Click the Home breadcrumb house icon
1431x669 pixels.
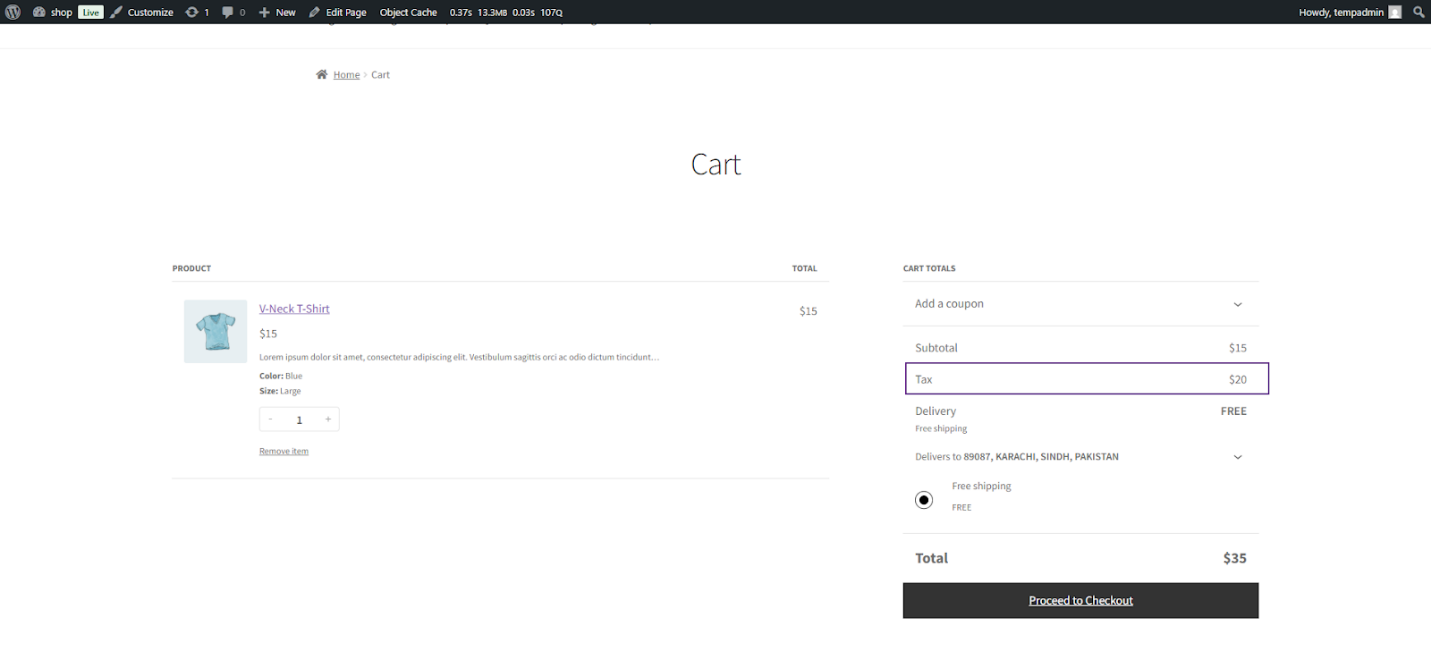click(x=321, y=73)
